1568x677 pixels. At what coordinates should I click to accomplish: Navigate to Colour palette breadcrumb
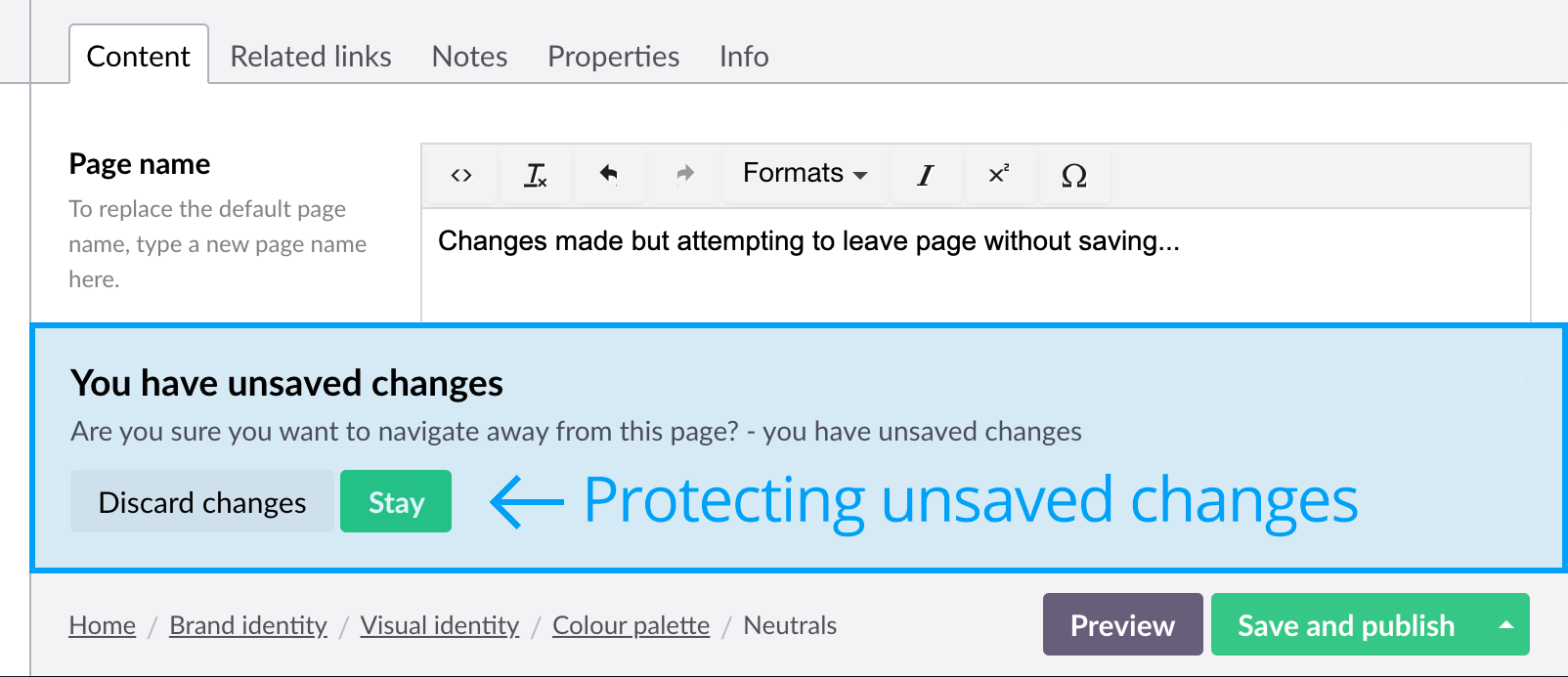[631, 625]
